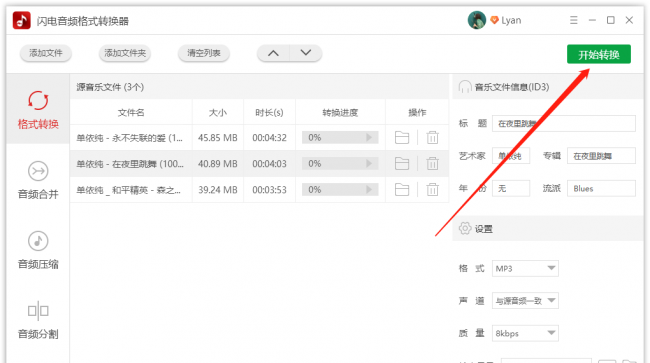Image resolution: width=650 pixels, height=363 pixels.
Task: Click the 闪电音频格式转换器 title text
Action: 82,21
